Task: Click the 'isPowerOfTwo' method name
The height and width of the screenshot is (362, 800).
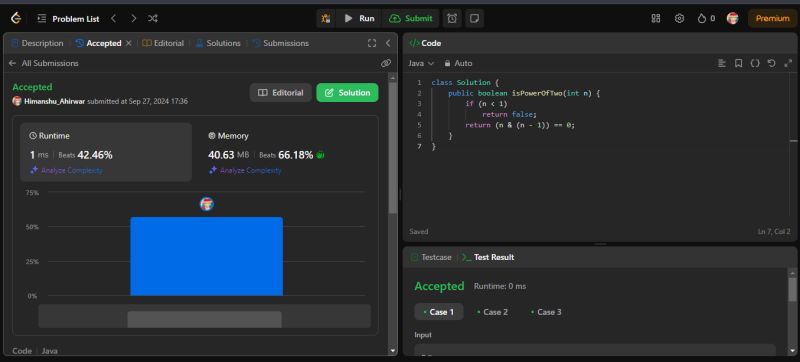Action: [x=536, y=93]
